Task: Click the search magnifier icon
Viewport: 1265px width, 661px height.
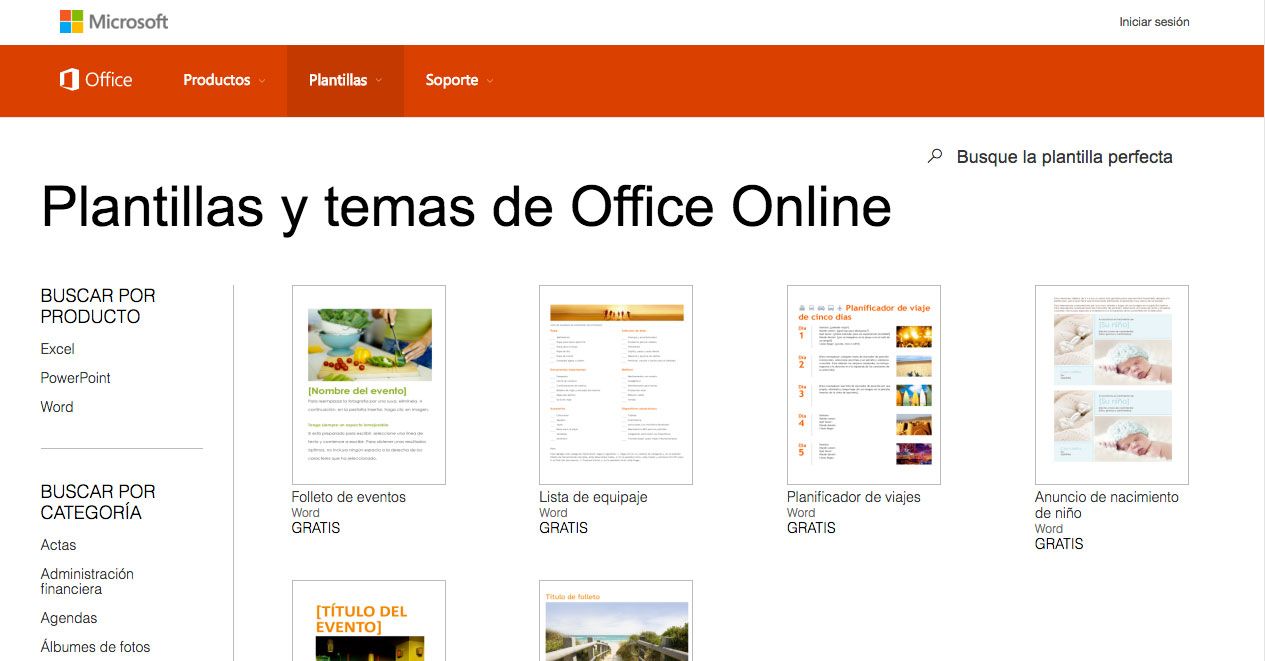Action: 935,156
